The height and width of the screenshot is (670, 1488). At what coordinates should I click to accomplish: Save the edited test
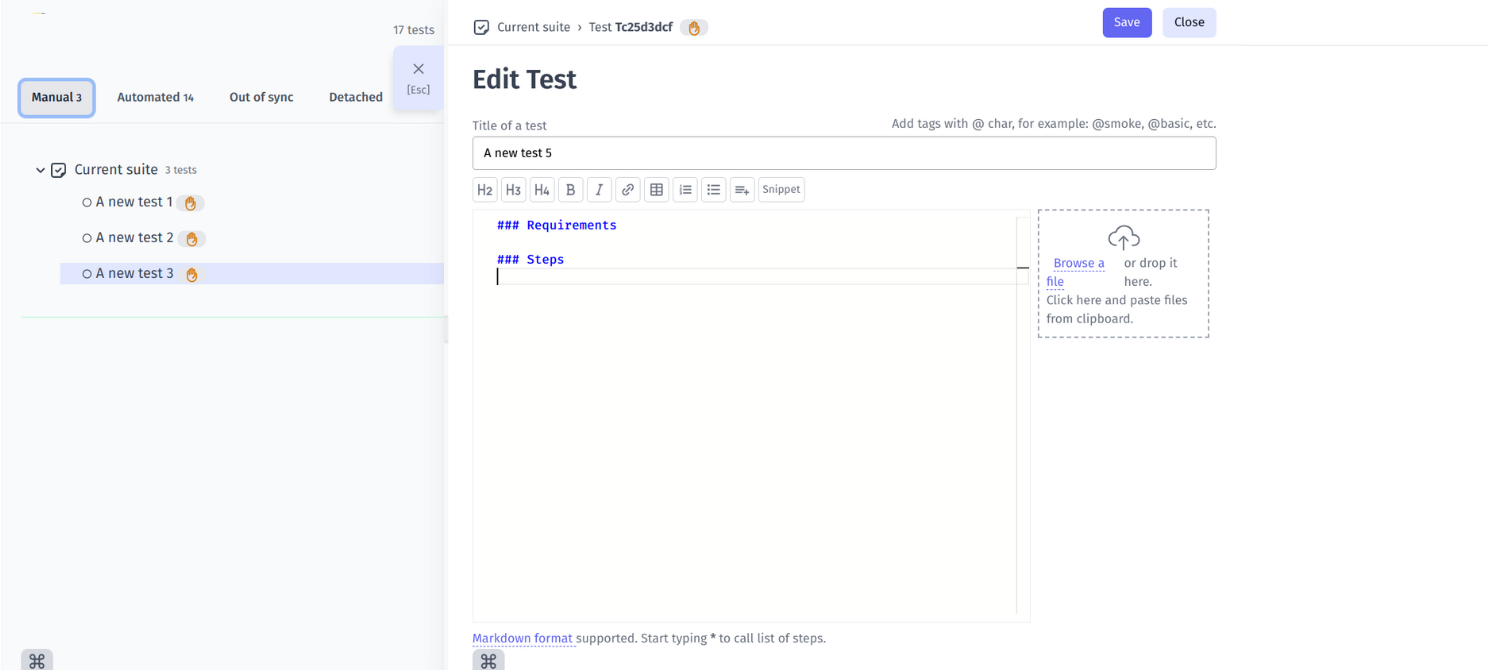click(1127, 21)
